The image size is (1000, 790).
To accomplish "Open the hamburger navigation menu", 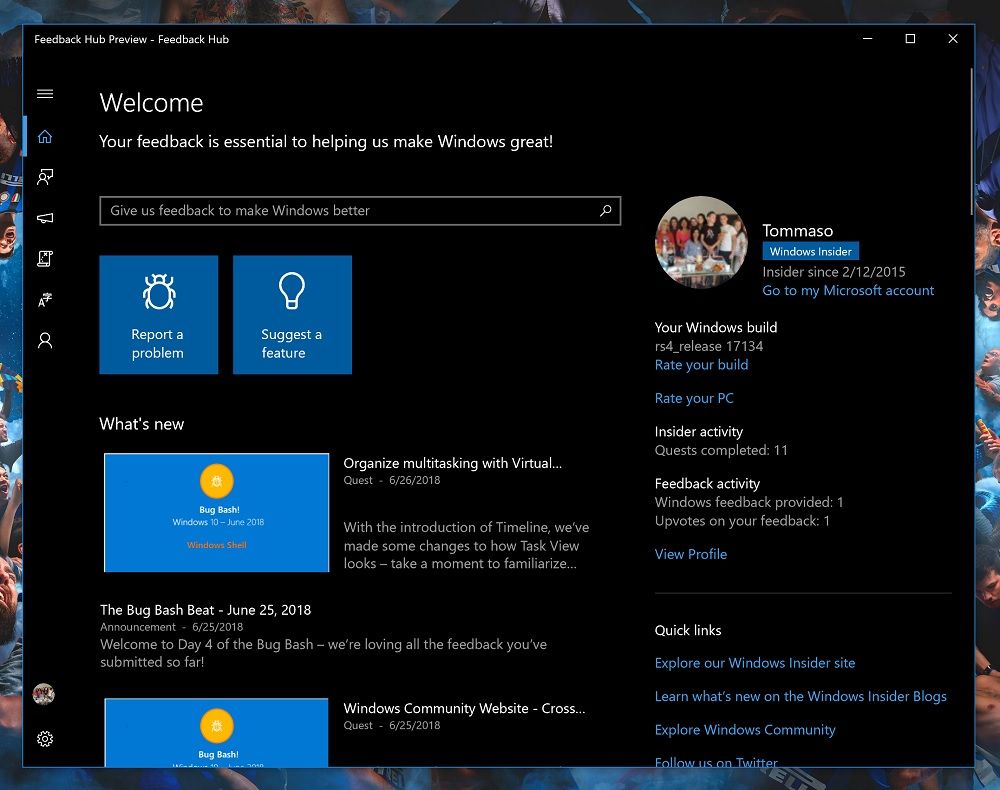I will pyautogui.click(x=45, y=94).
